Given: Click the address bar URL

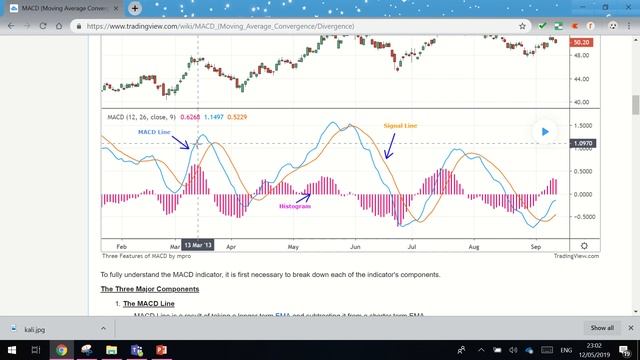Looking at the screenshot, I should (x=220, y=26).
